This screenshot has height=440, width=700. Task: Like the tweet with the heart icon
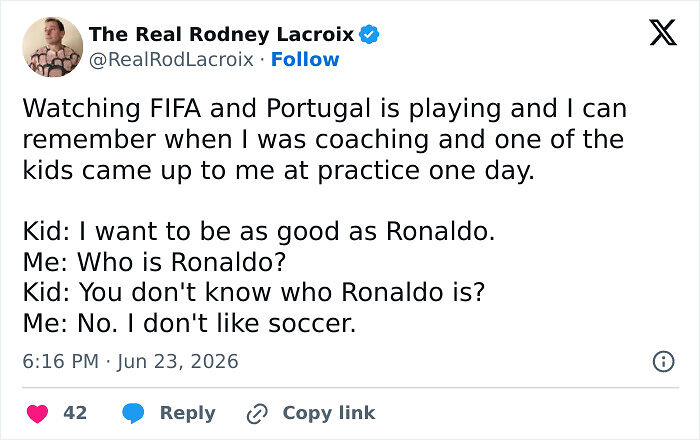coord(38,413)
